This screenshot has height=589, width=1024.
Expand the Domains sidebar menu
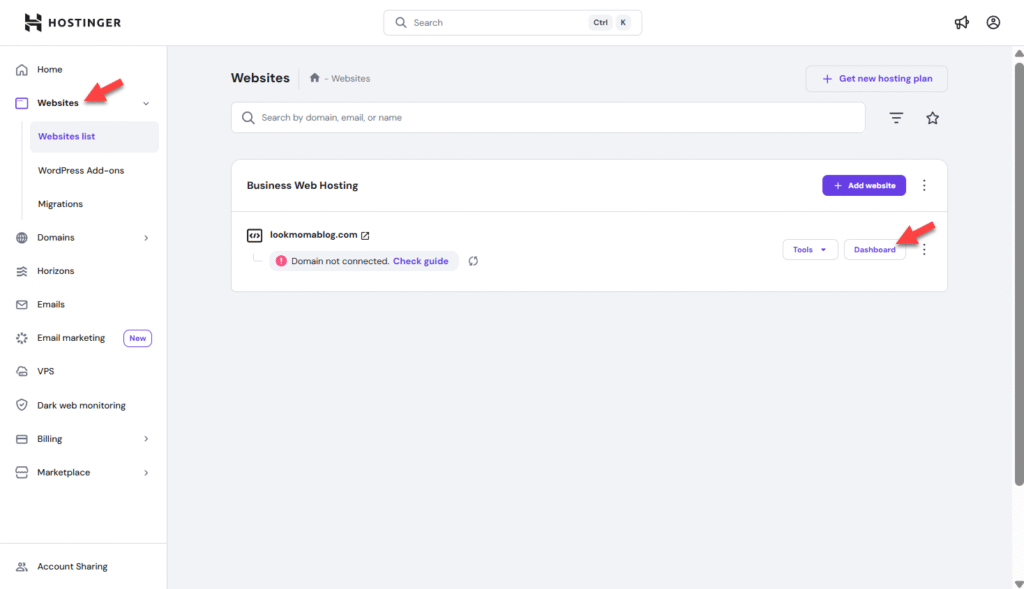(x=146, y=238)
